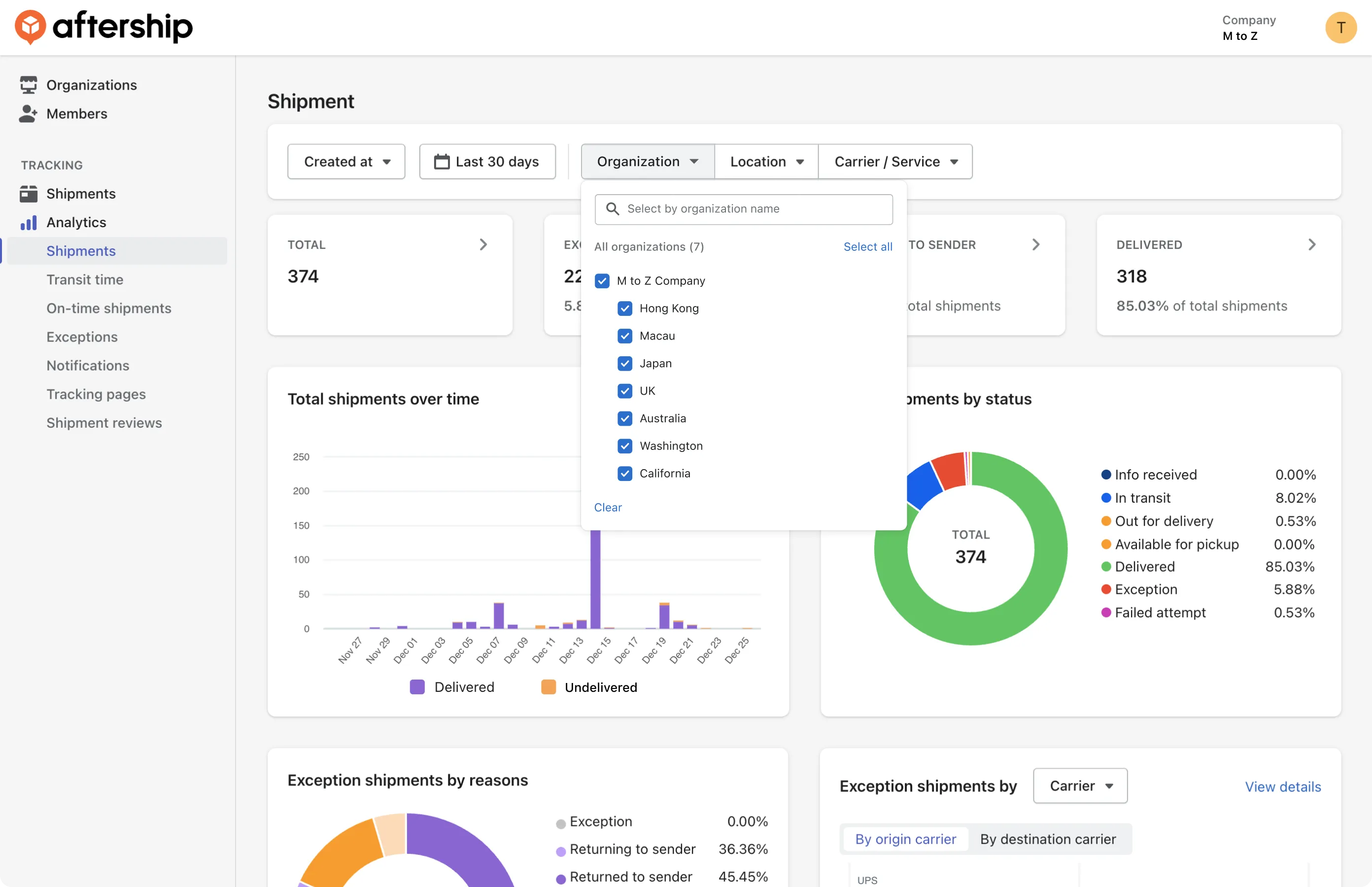
Task: Click the user avatar labeled T
Action: click(x=1340, y=27)
